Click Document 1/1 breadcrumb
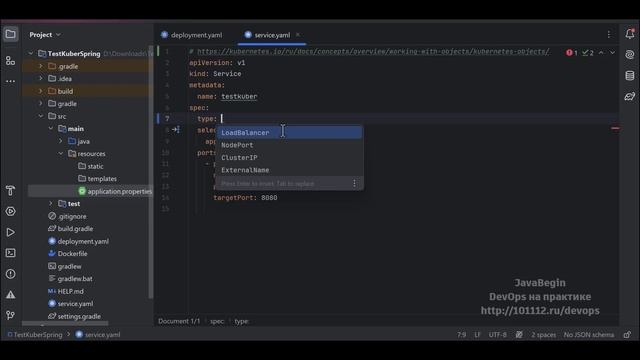Viewport: 640px width, 360px height. (x=179, y=321)
